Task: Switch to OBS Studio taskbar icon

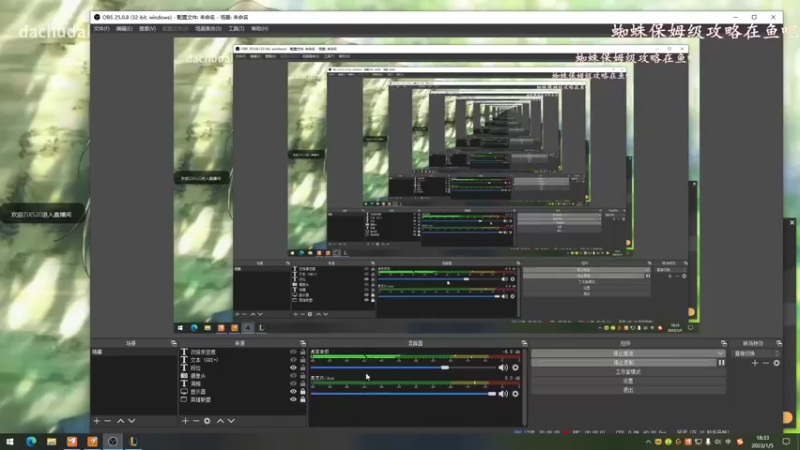Action: coord(113,441)
